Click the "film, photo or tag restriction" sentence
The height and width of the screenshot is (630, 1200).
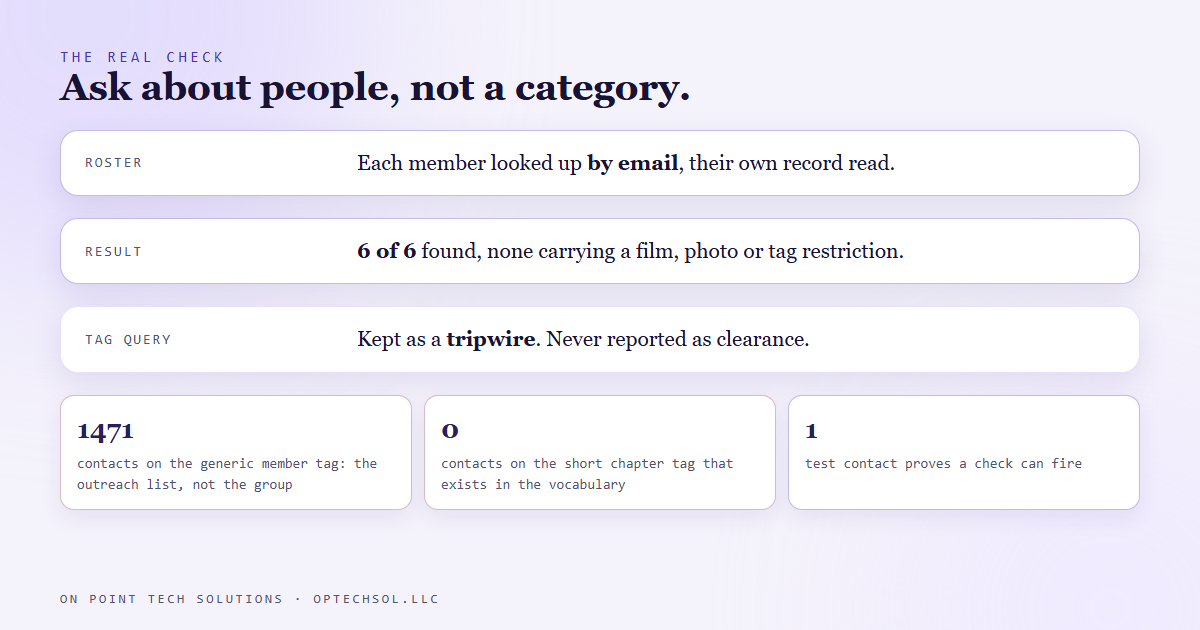point(630,251)
